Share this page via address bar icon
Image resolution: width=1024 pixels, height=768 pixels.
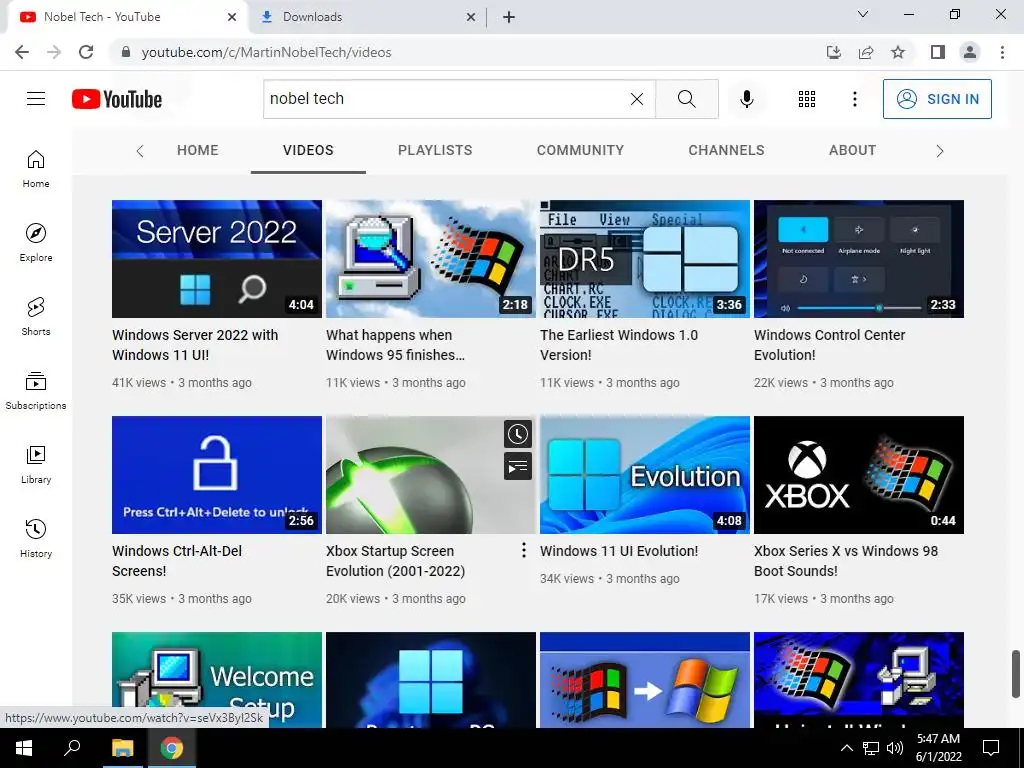click(866, 52)
